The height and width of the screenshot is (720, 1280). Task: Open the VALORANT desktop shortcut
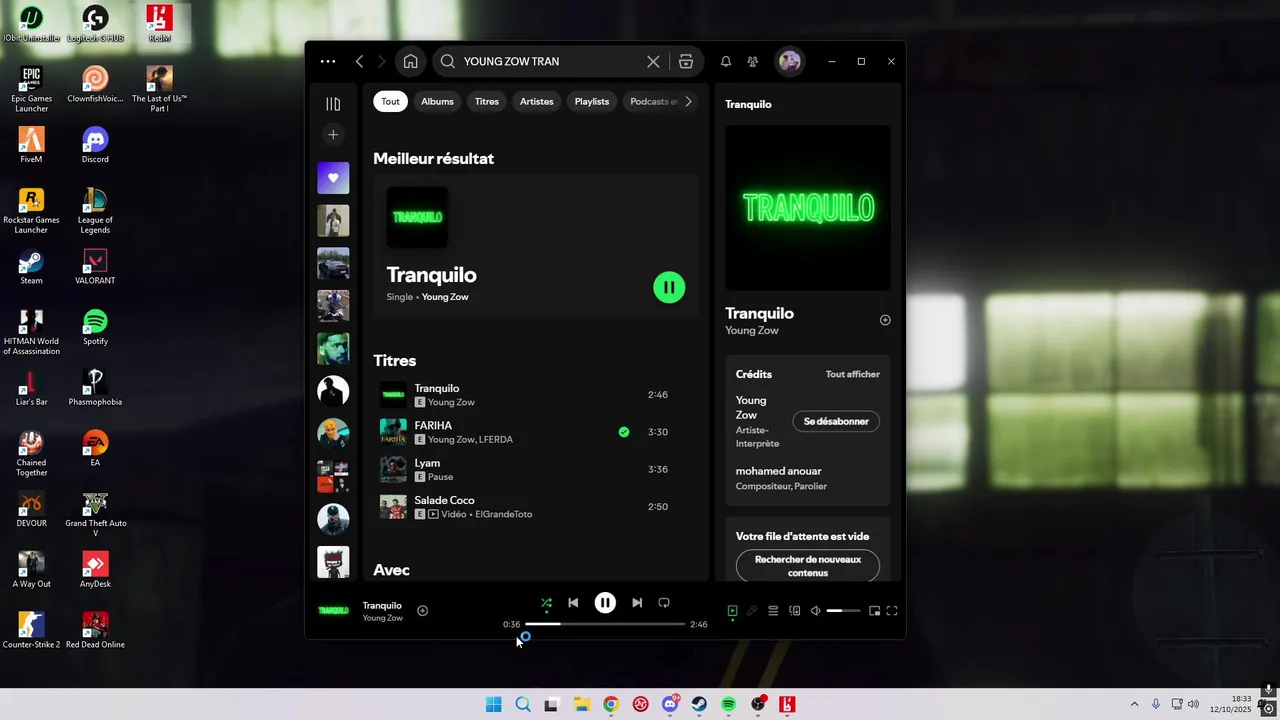click(95, 267)
